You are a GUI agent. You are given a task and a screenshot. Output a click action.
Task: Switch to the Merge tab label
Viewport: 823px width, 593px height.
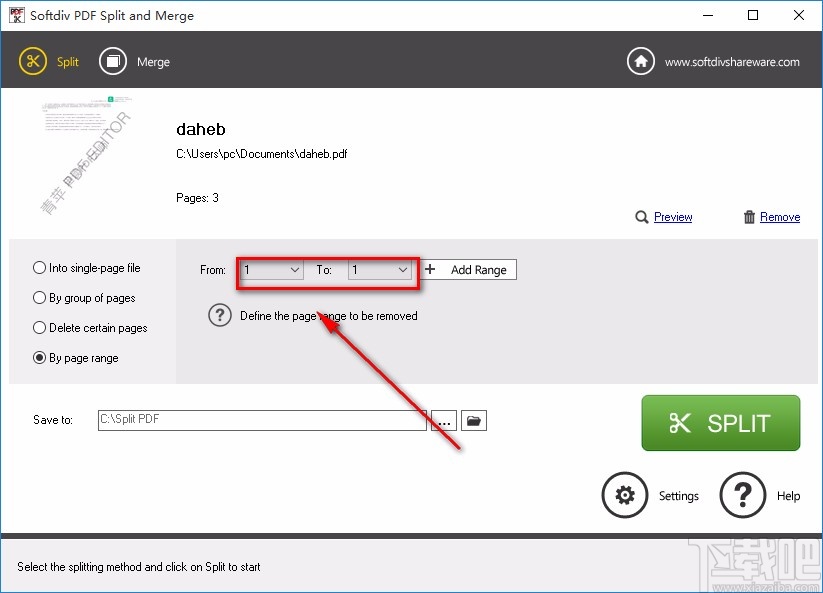click(x=153, y=62)
